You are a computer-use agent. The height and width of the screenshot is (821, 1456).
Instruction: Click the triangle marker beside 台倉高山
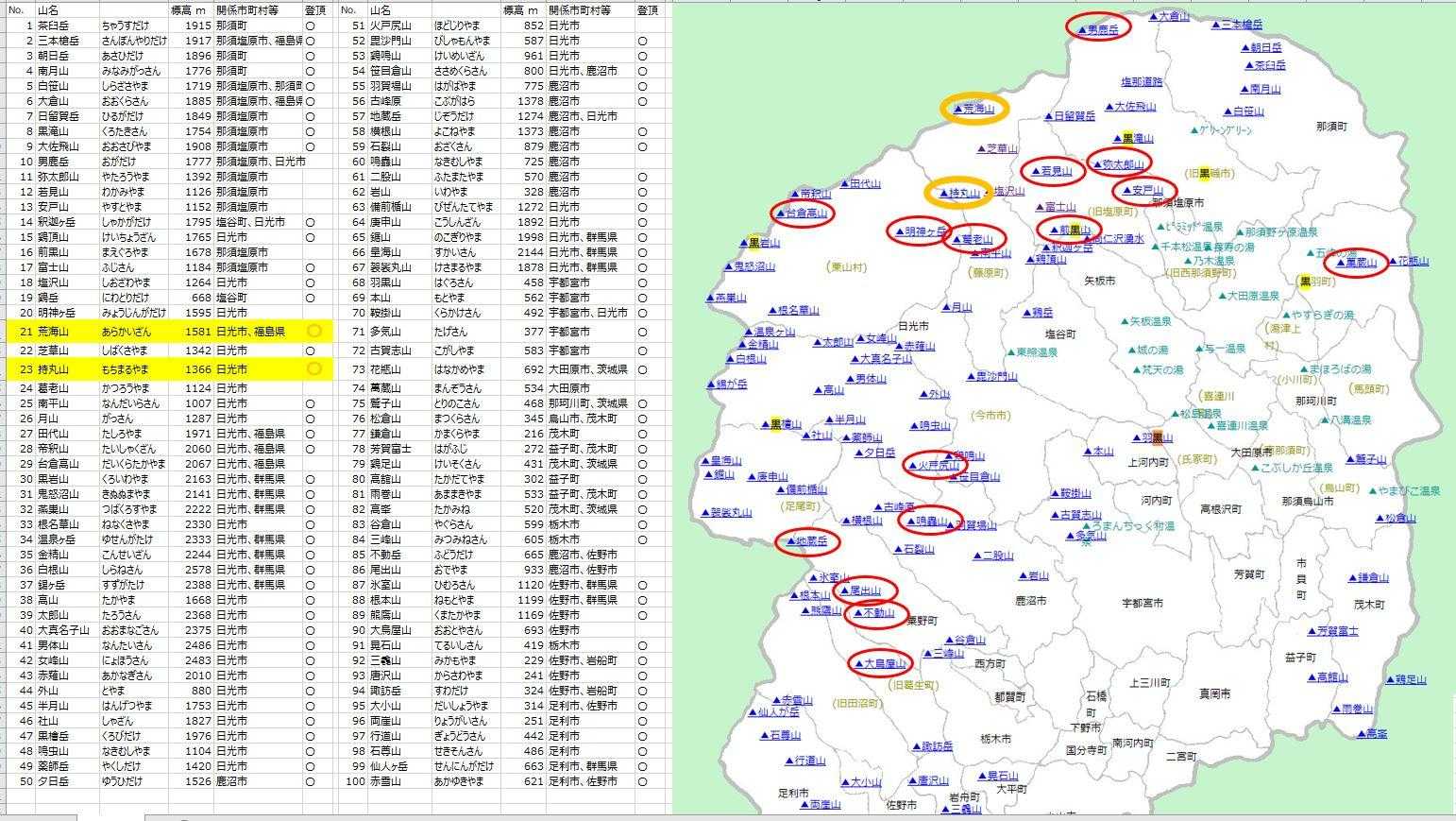pyautogui.click(x=780, y=214)
